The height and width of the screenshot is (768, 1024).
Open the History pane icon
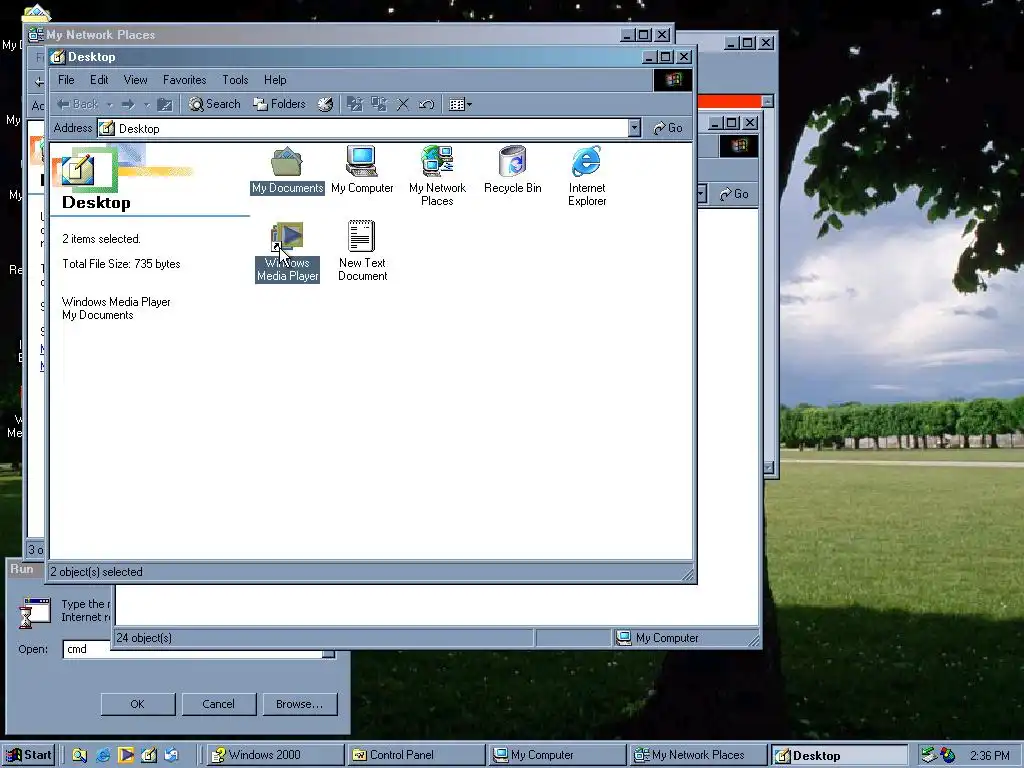tap(325, 104)
